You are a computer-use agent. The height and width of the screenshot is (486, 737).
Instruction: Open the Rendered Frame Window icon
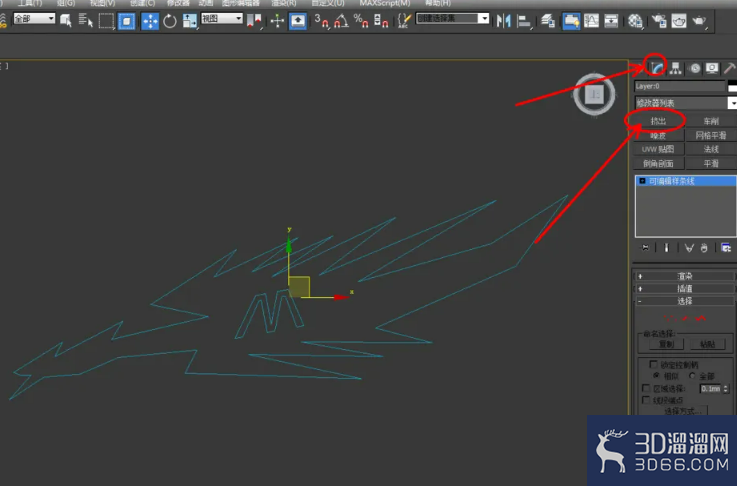pos(679,21)
